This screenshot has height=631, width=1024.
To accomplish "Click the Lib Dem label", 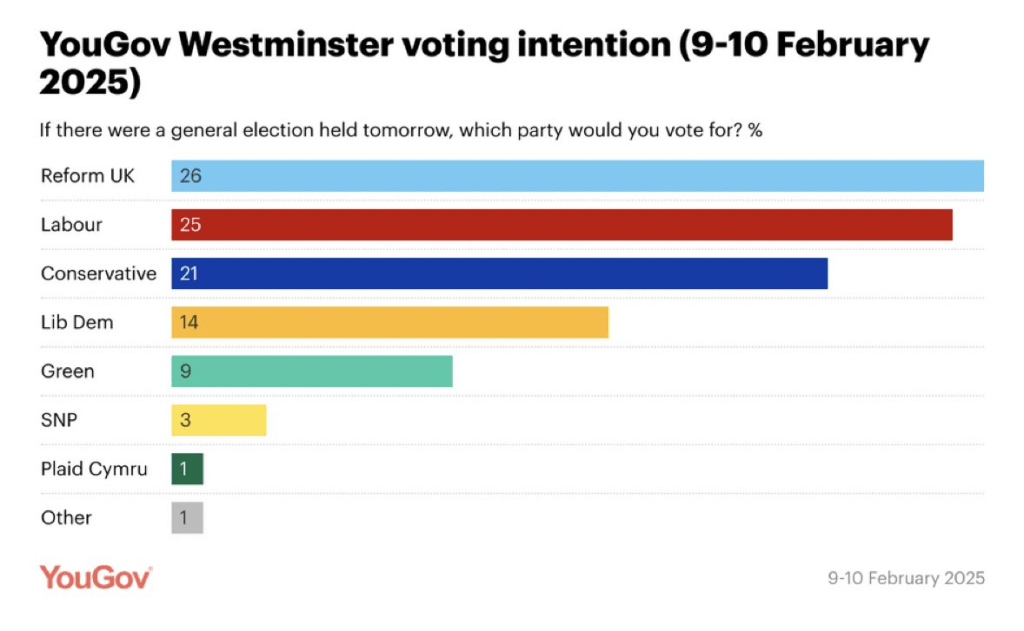I will [77, 322].
